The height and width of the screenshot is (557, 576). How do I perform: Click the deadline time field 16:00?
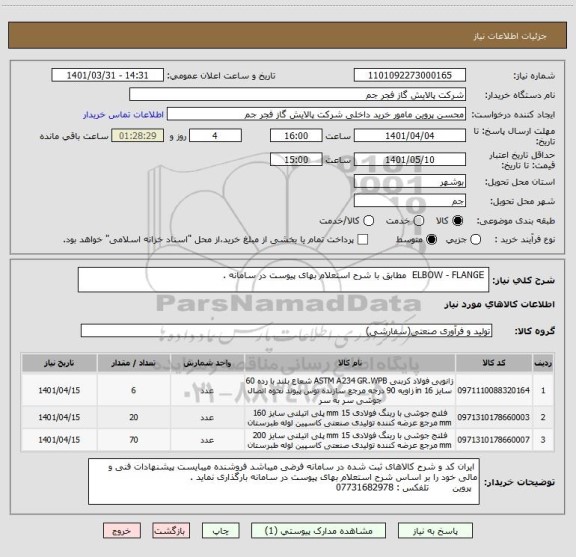[x=296, y=136]
